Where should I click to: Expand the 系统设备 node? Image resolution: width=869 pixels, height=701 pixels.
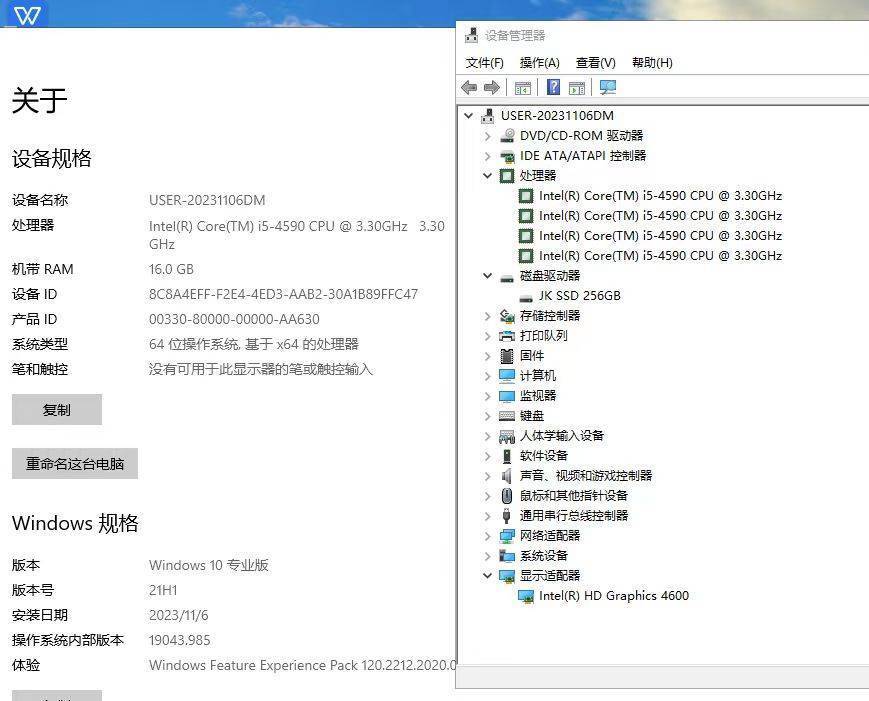click(488, 556)
